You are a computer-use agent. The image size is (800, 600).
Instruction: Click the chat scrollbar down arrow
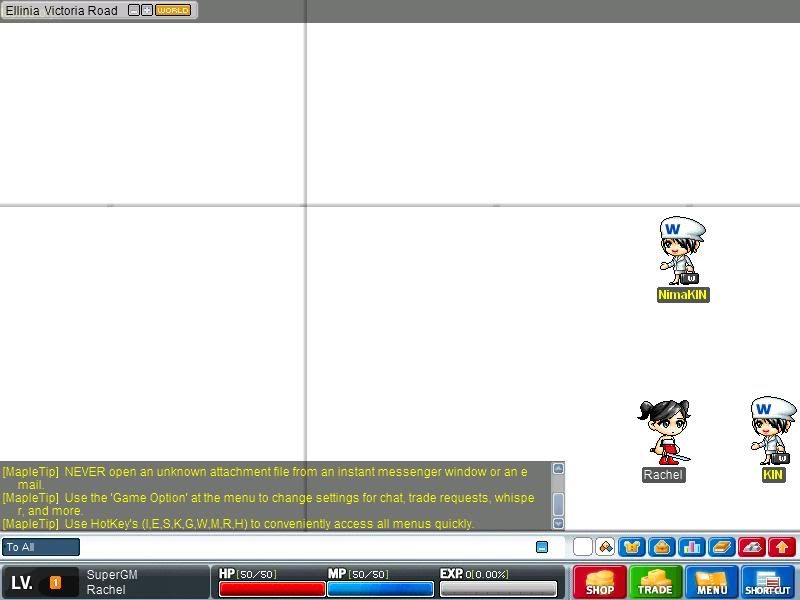(x=558, y=523)
